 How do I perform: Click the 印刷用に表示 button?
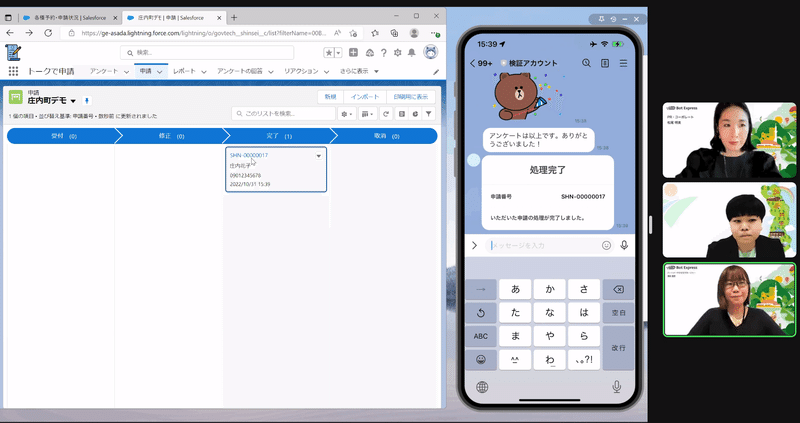click(411, 97)
